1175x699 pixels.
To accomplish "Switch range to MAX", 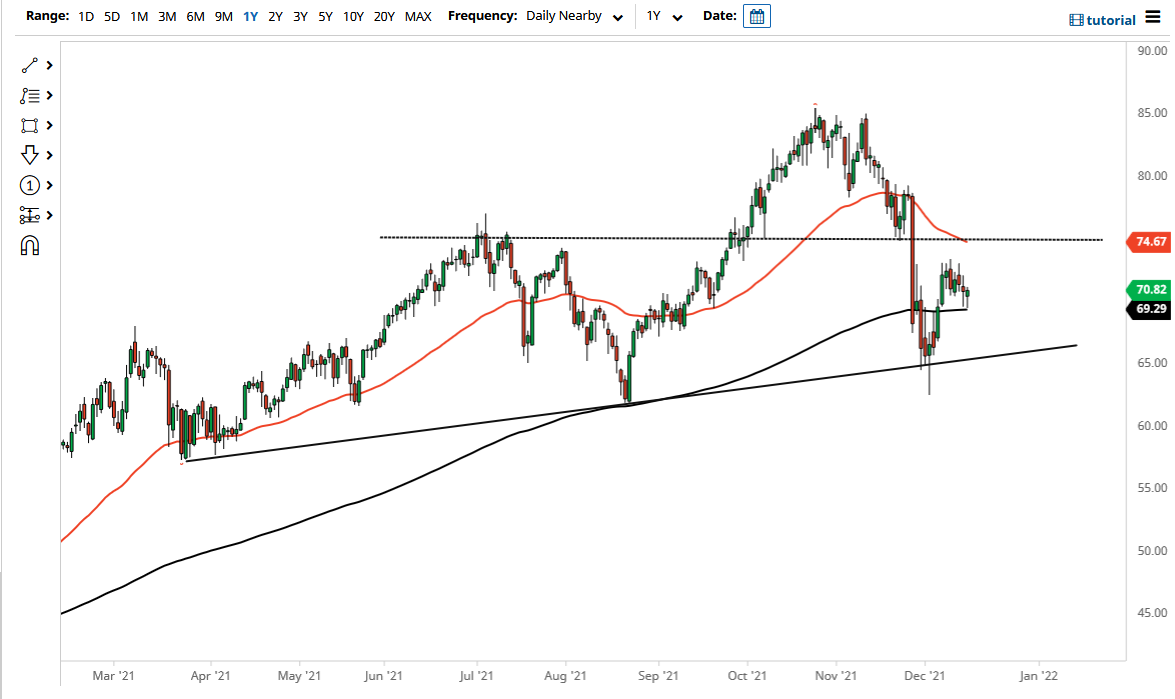I will coord(418,16).
